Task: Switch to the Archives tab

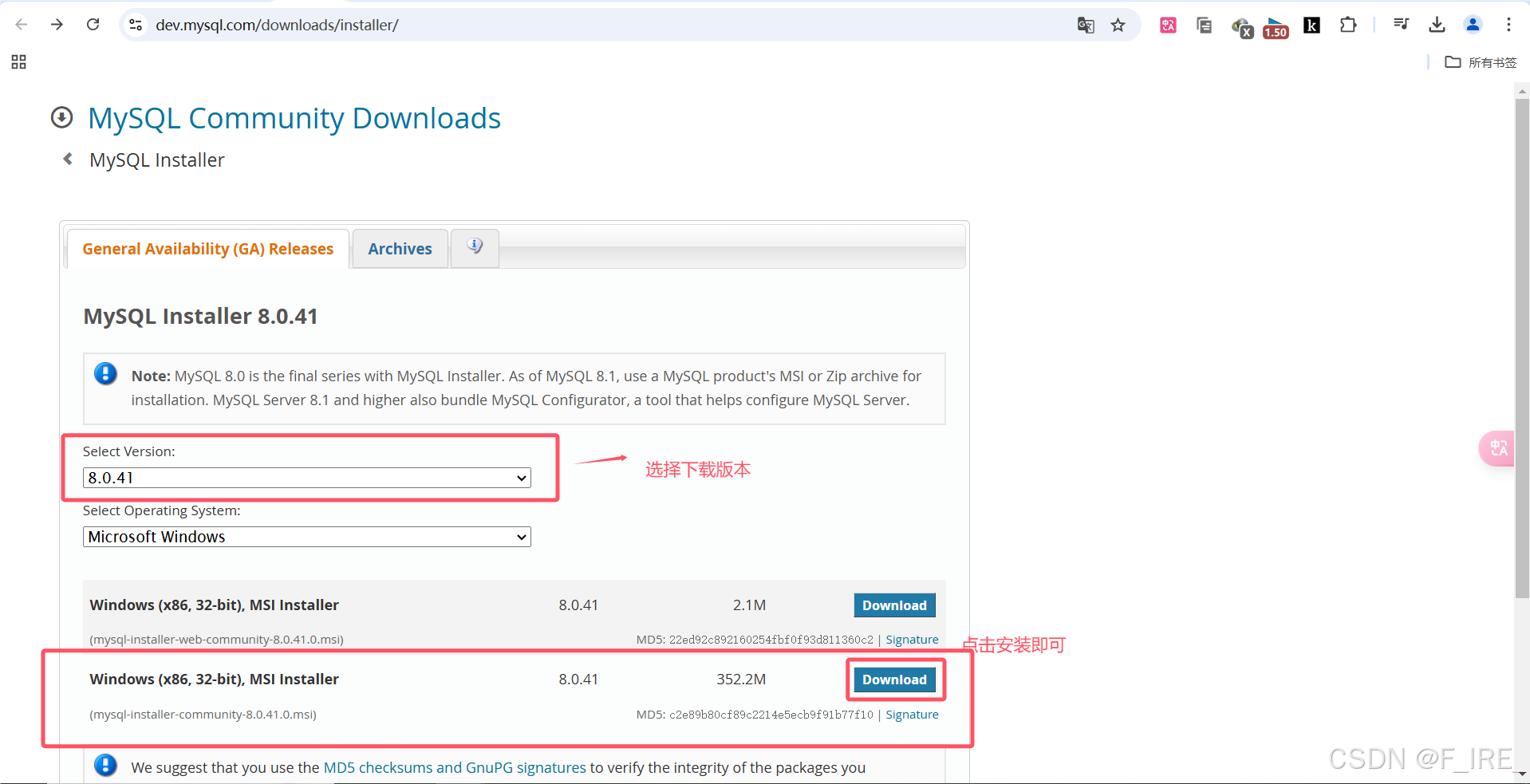Action: coord(400,249)
